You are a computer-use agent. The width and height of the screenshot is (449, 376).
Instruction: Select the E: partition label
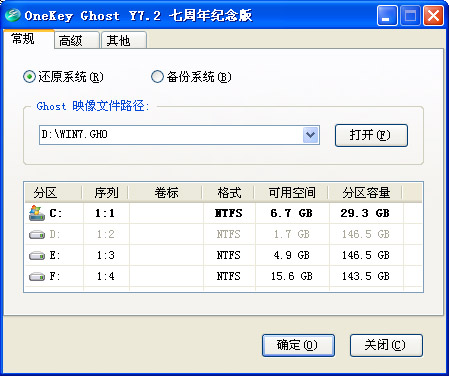tap(55, 256)
